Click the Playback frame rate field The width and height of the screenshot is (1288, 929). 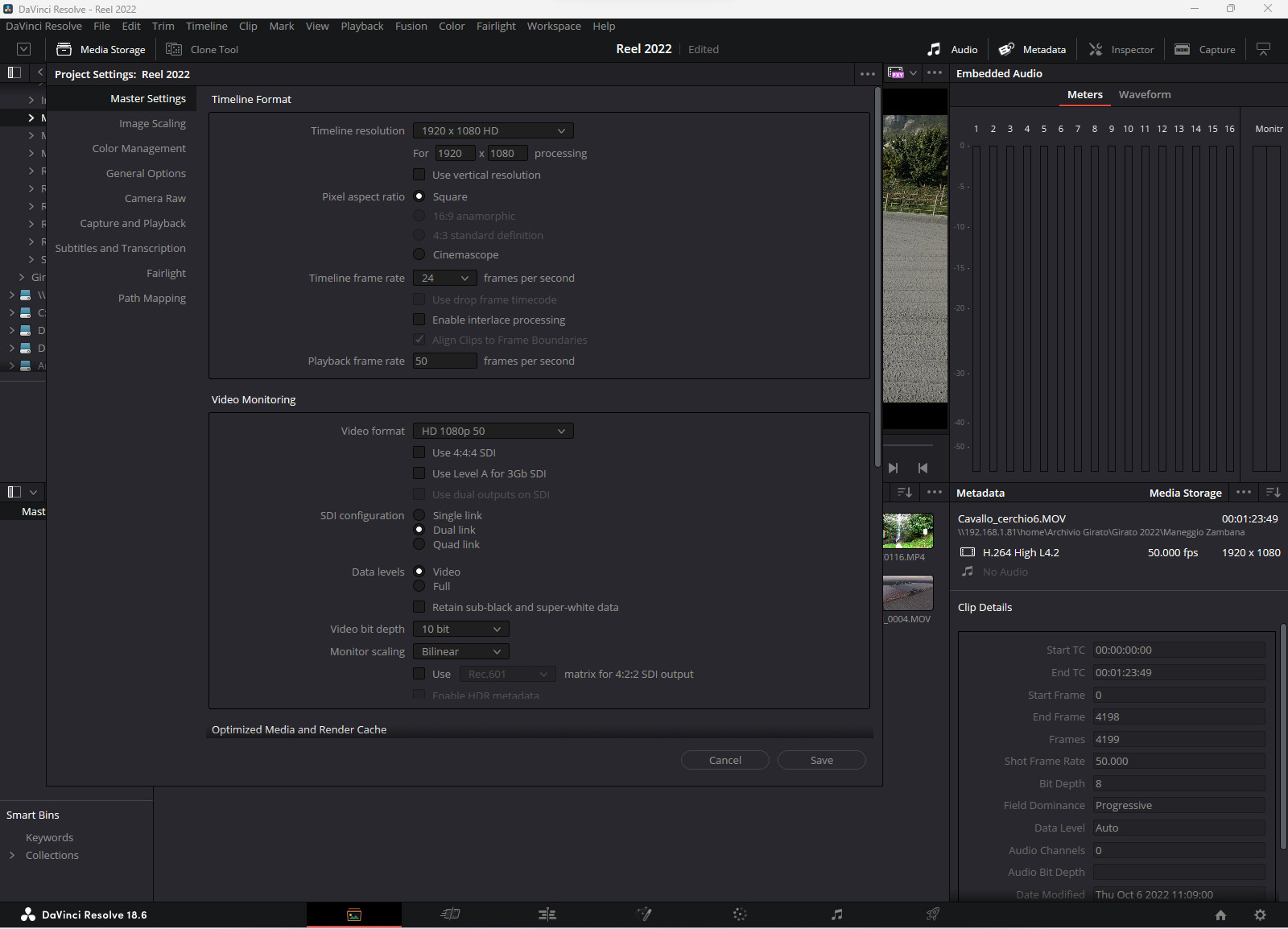(x=444, y=361)
